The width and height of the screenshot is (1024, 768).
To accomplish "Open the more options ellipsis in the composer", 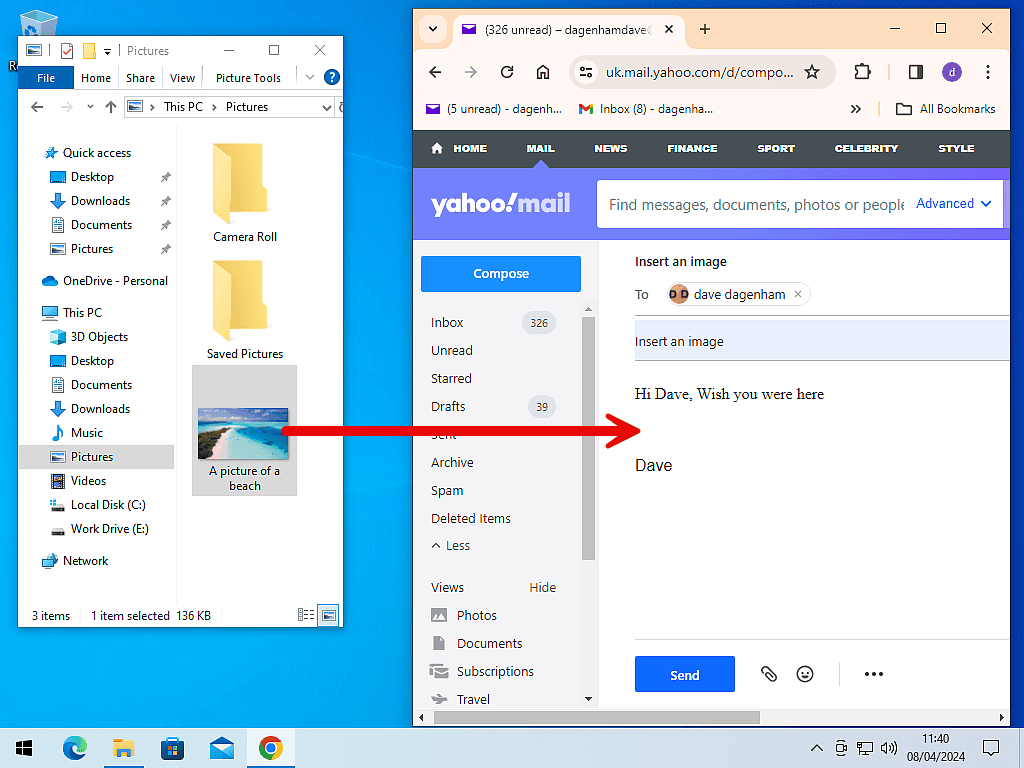I will (873, 674).
